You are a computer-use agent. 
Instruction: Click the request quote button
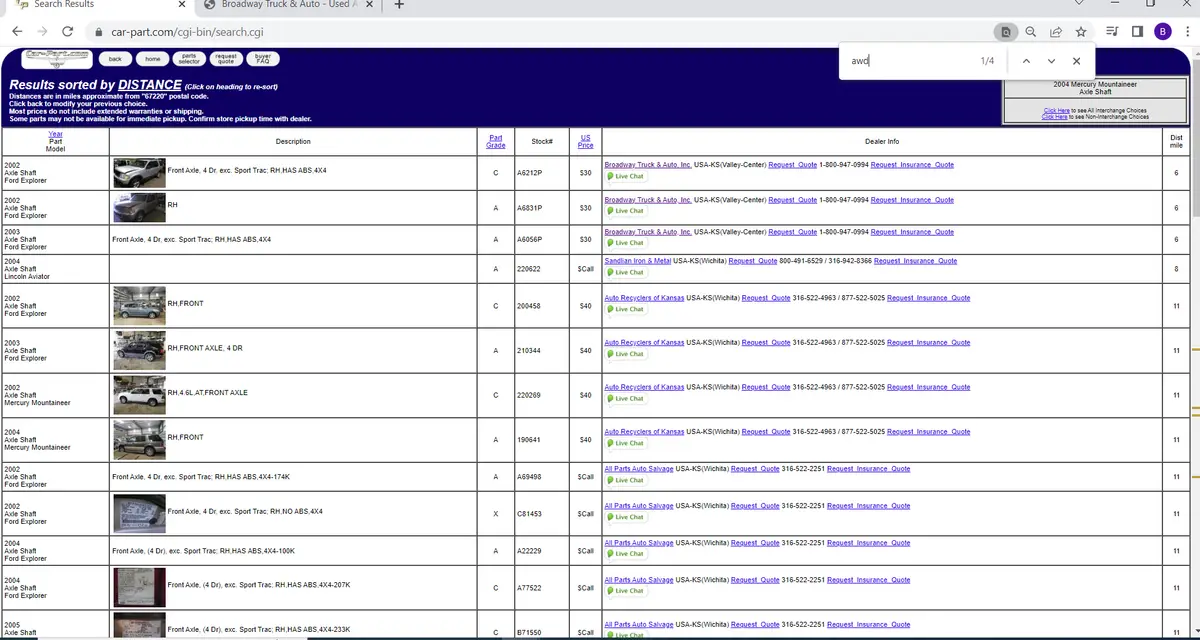tap(226, 59)
